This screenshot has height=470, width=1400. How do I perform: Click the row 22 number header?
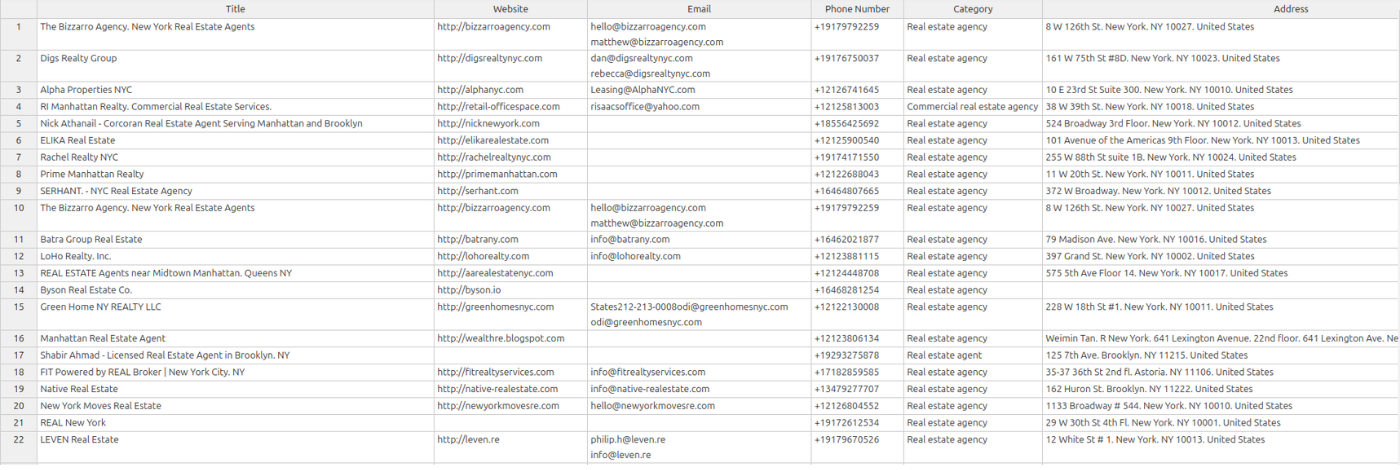(18, 440)
